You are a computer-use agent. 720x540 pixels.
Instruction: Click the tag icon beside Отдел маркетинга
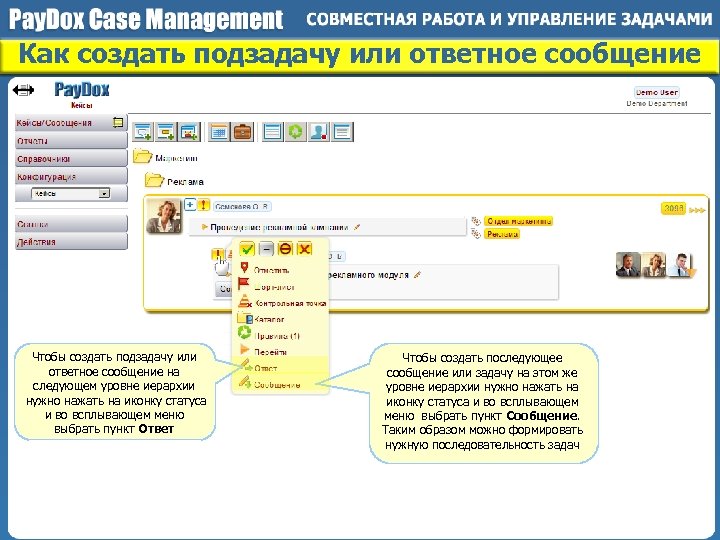(476, 221)
